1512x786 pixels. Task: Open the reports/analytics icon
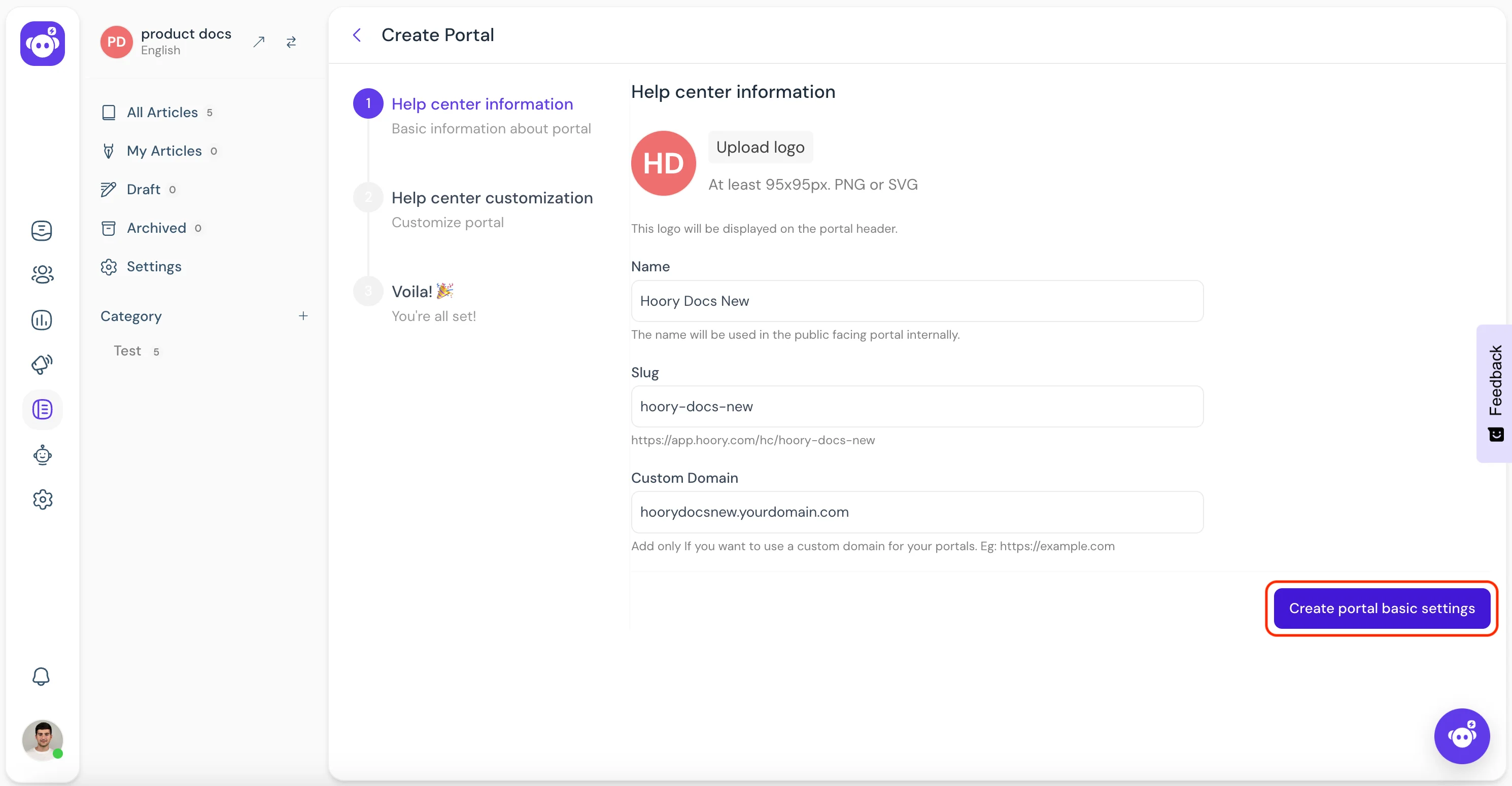(x=43, y=319)
